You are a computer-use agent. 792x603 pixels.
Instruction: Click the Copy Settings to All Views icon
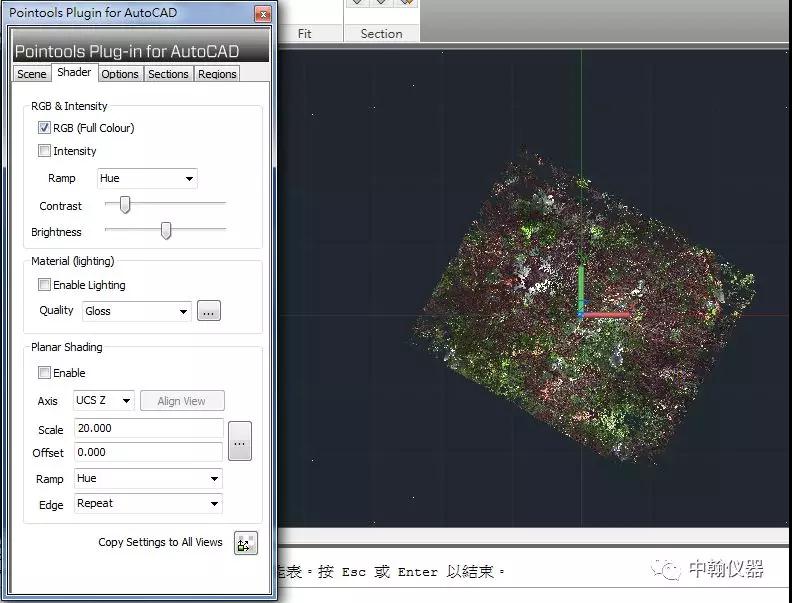click(245, 543)
